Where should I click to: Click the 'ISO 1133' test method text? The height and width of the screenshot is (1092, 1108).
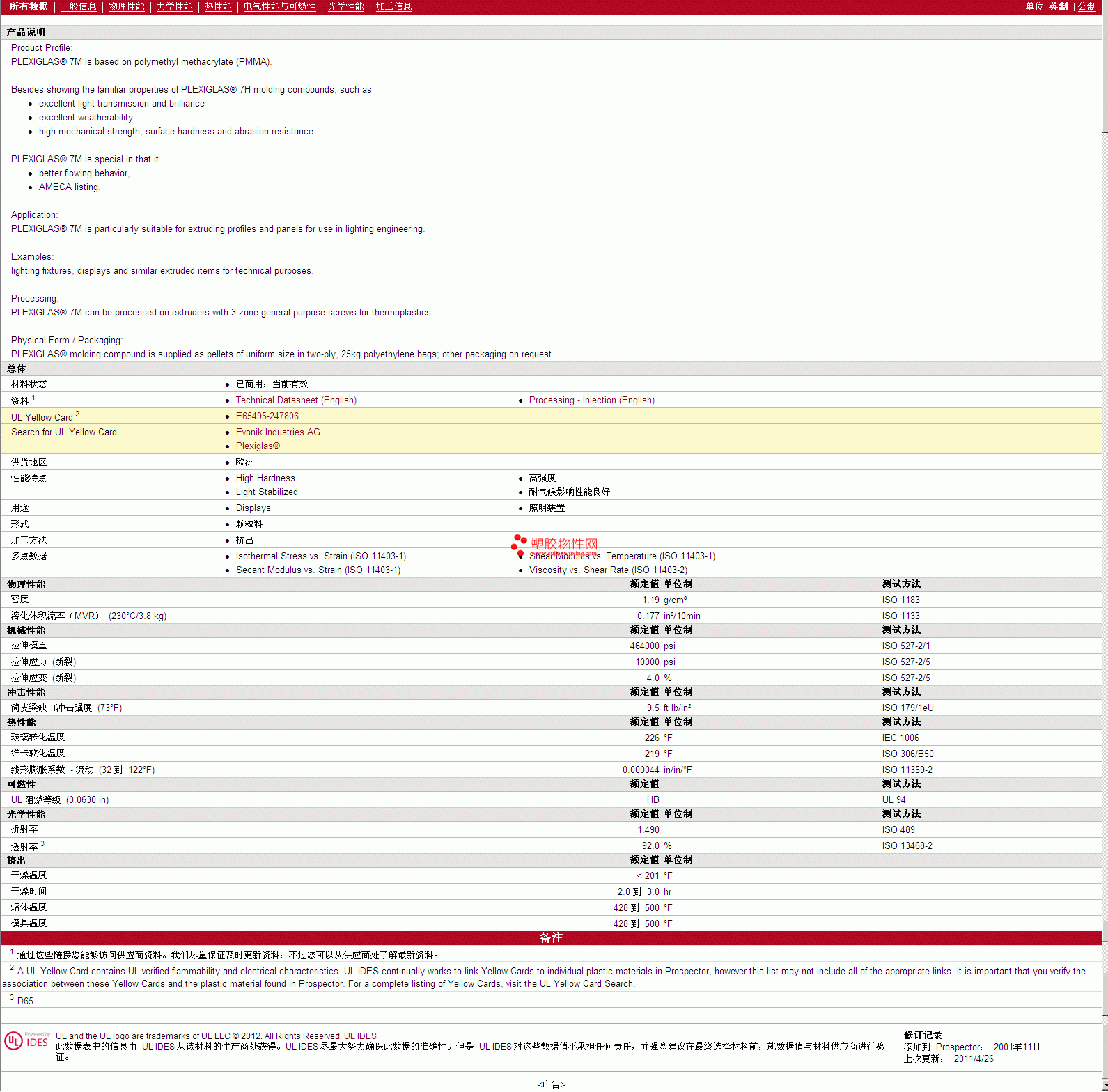901,616
